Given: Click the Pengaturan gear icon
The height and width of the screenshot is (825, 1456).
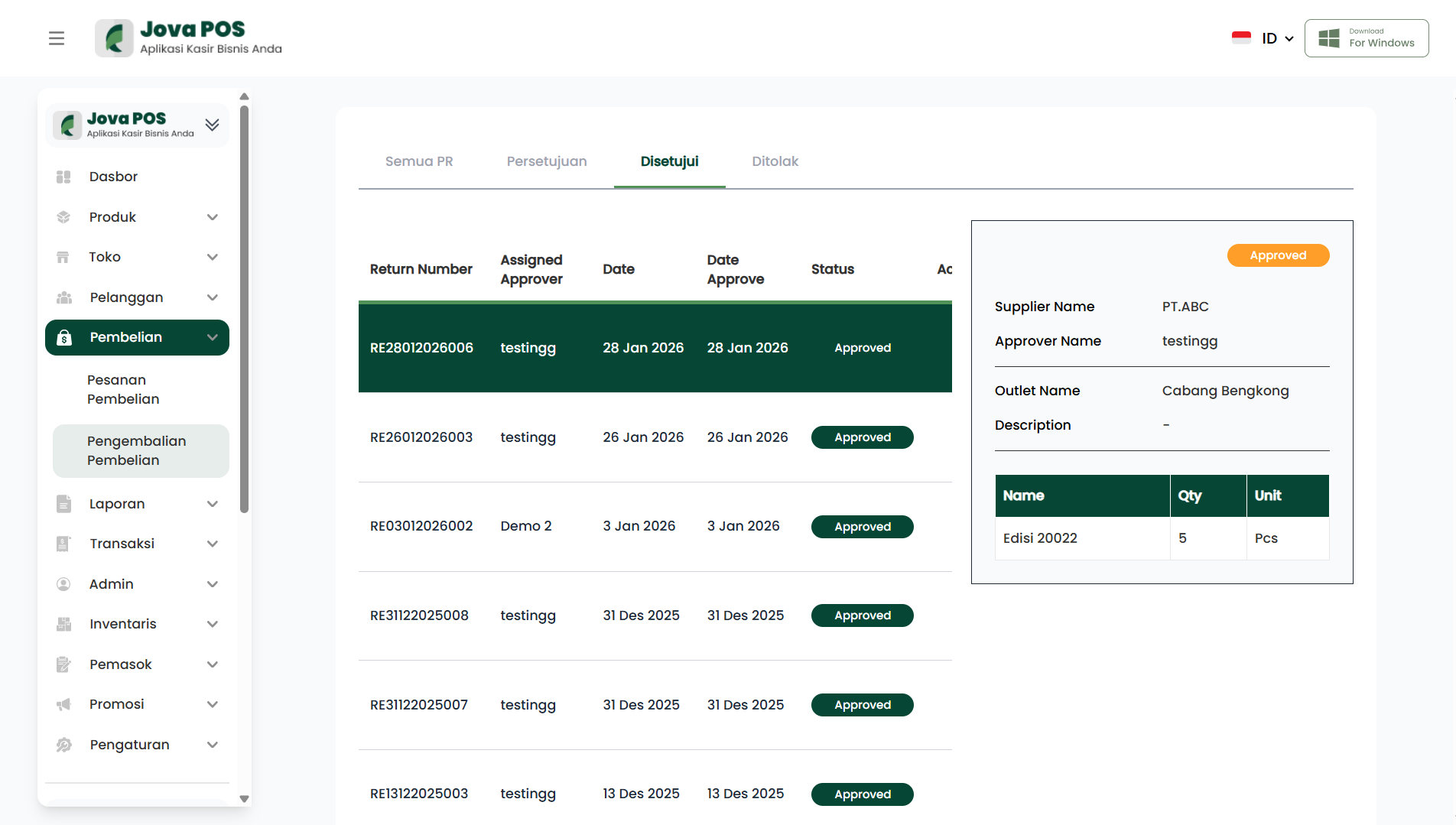Looking at the screenshot, I should pyautogui.click(x=63, y=745).
